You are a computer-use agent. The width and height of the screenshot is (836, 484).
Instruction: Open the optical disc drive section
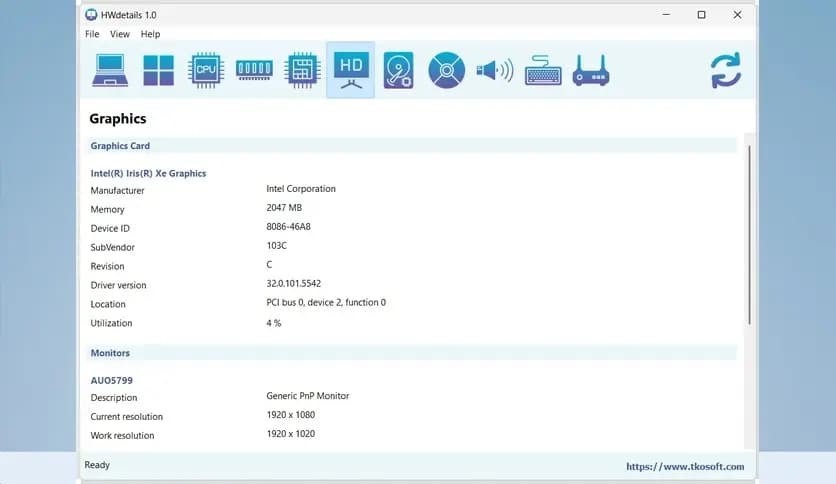446,70
